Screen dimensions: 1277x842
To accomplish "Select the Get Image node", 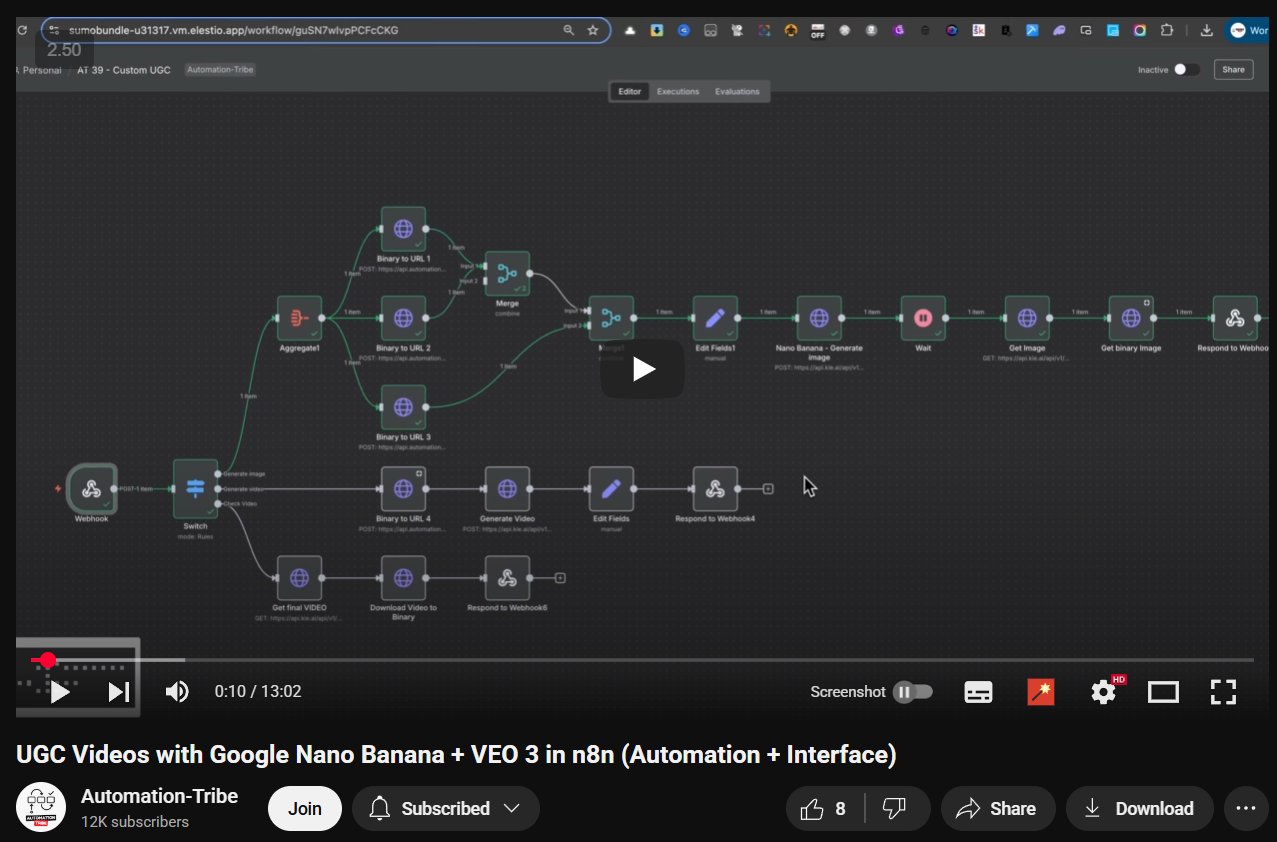I will coord(1027,318).
